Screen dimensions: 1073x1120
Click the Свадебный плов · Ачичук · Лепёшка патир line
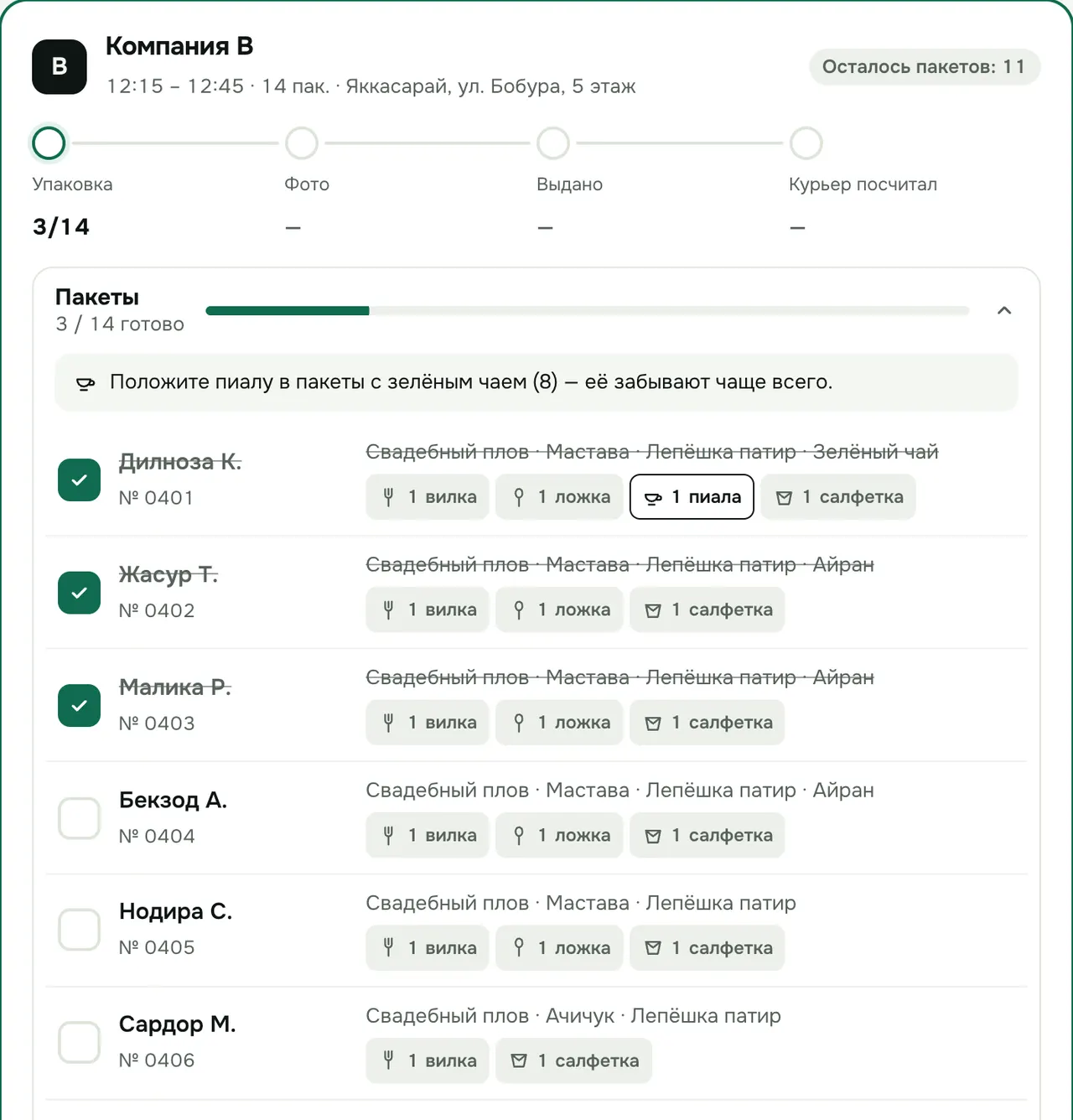573,1016
